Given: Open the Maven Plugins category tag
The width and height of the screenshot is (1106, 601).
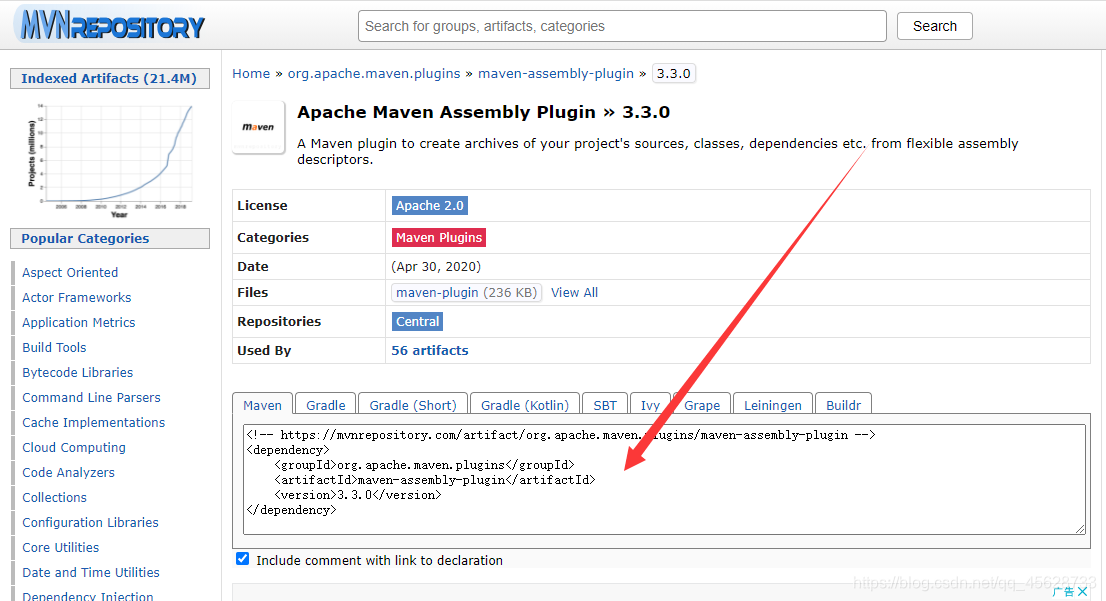Looking at the screenshot, I should [x=439, y=238].
